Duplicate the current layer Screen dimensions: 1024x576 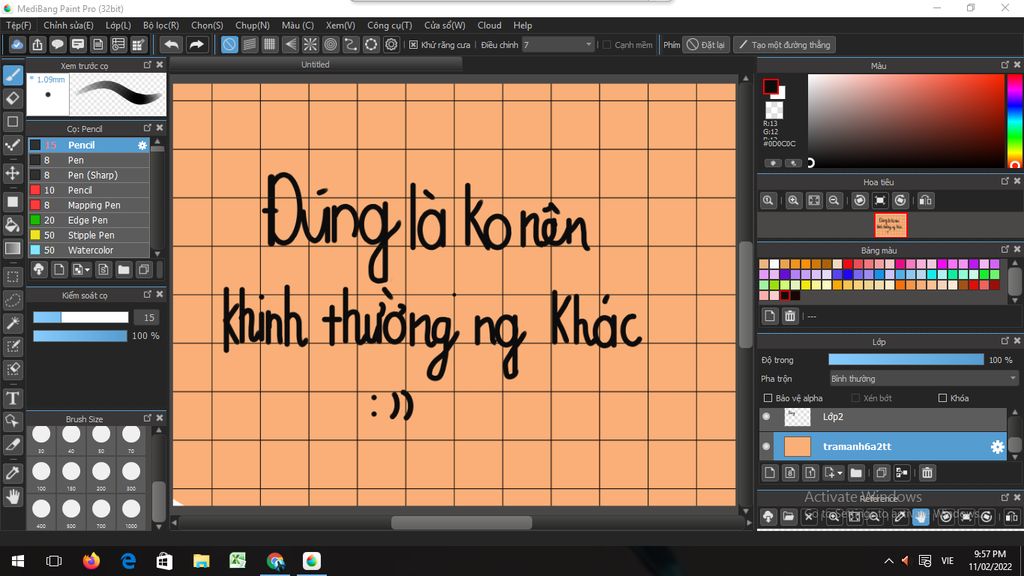[x=881, y=472]
